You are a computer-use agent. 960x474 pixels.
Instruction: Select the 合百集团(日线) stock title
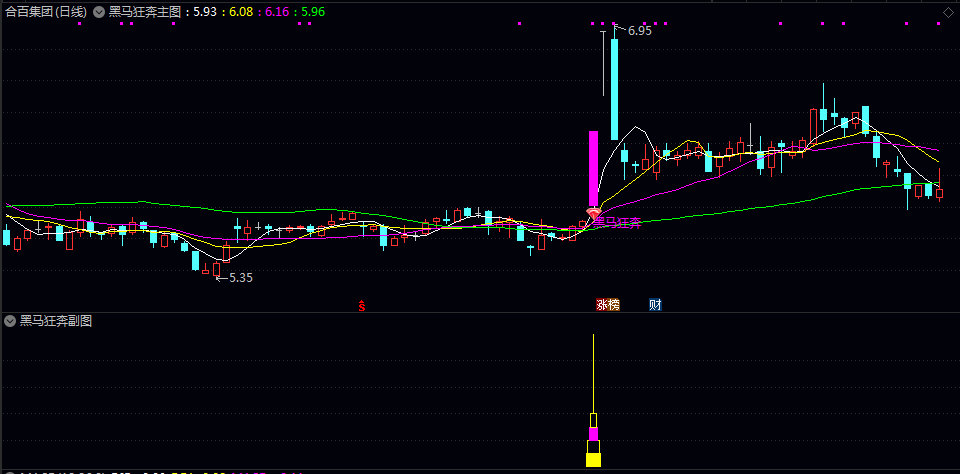tap(47, 12)
